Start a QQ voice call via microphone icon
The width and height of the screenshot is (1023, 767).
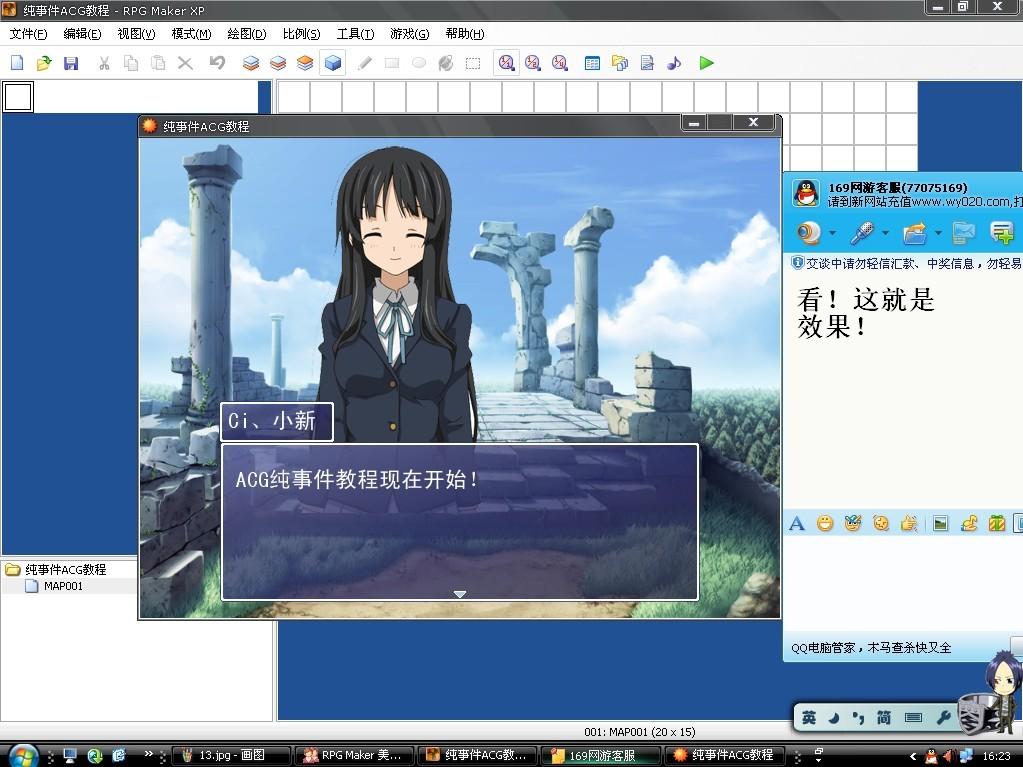coord(862,232)
